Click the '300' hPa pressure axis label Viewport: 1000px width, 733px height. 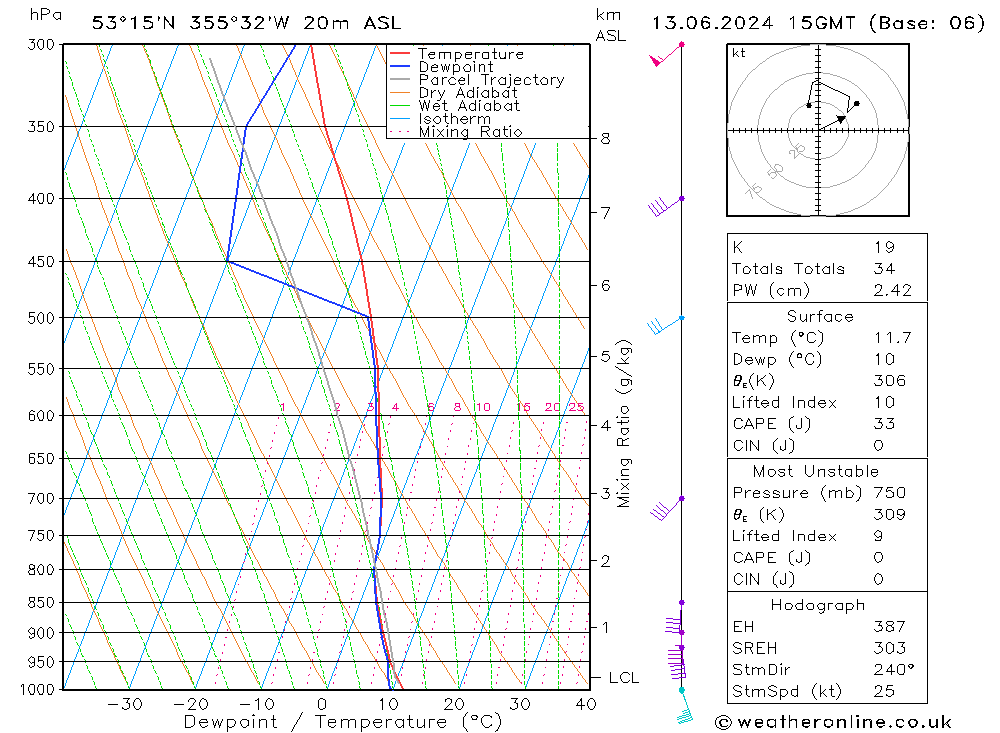point(41,45)
